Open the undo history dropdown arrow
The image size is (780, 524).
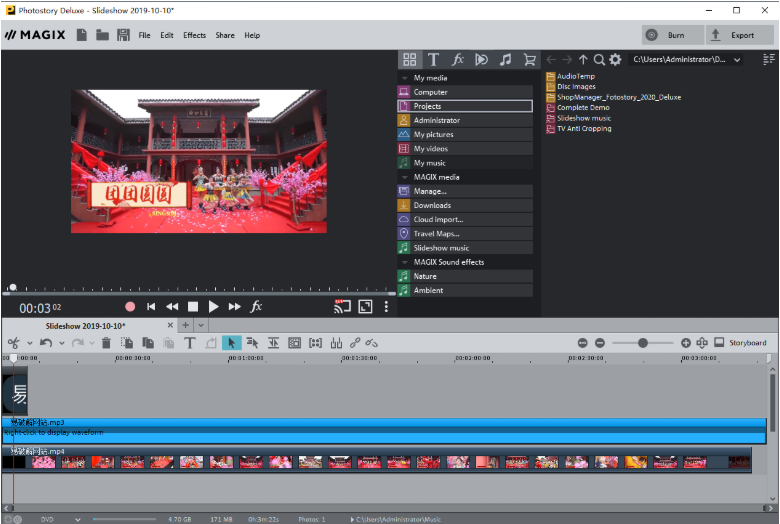62,343
